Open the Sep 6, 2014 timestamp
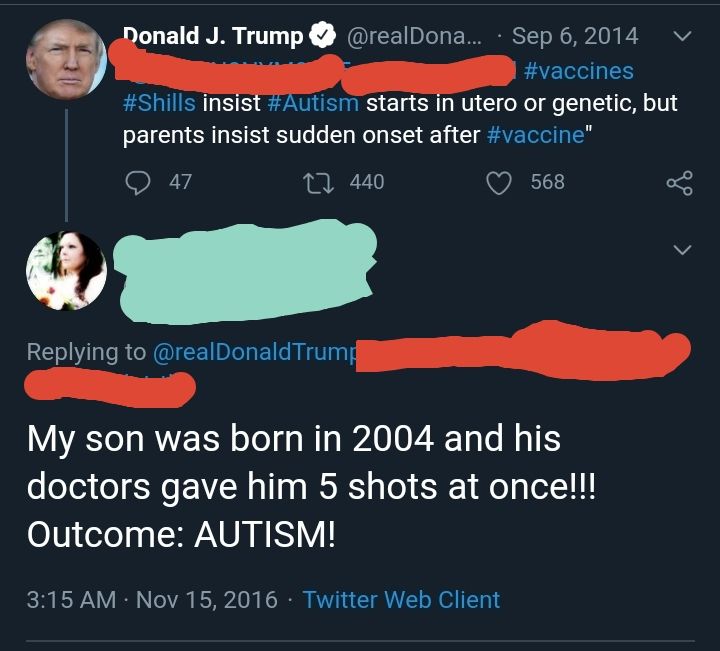Image resolution: width=720 pixels, height=651 pixels. pyautogui.click(x=574, y=37)
